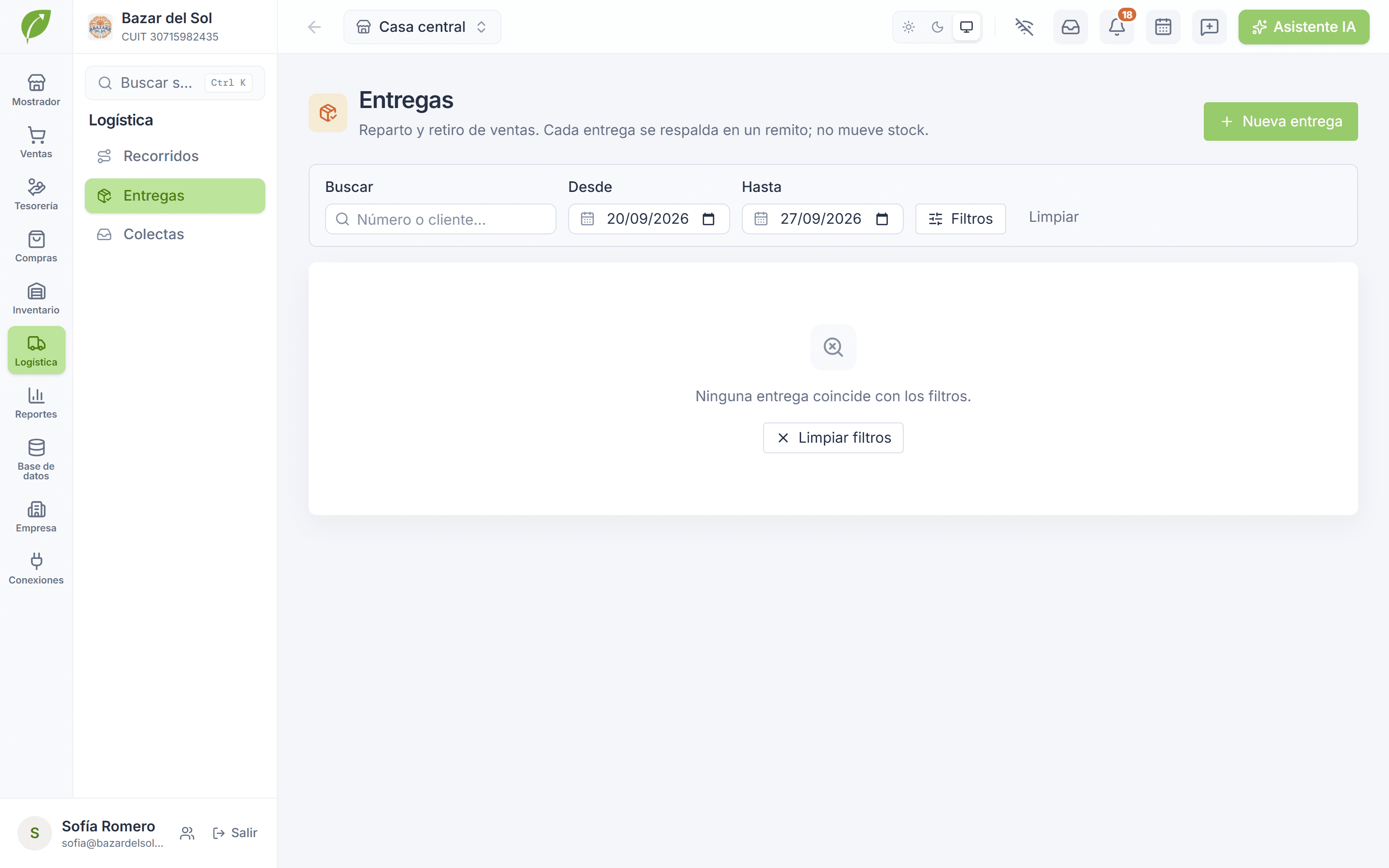Switch to light theme
Image resolution: width=1389 pixels, height=868 pixels.
(x=908, y=27)
